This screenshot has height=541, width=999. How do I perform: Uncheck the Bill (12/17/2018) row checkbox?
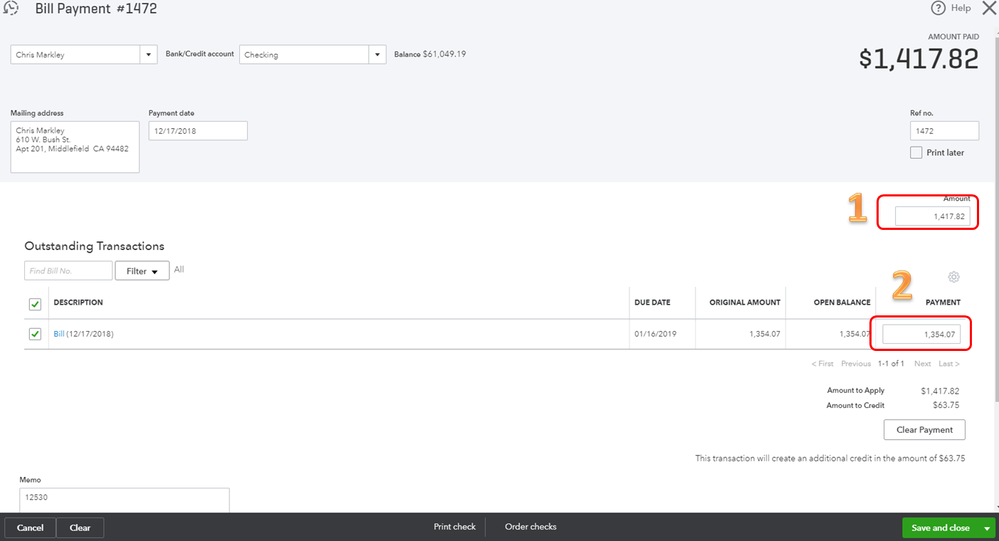[x=35, y=334]
